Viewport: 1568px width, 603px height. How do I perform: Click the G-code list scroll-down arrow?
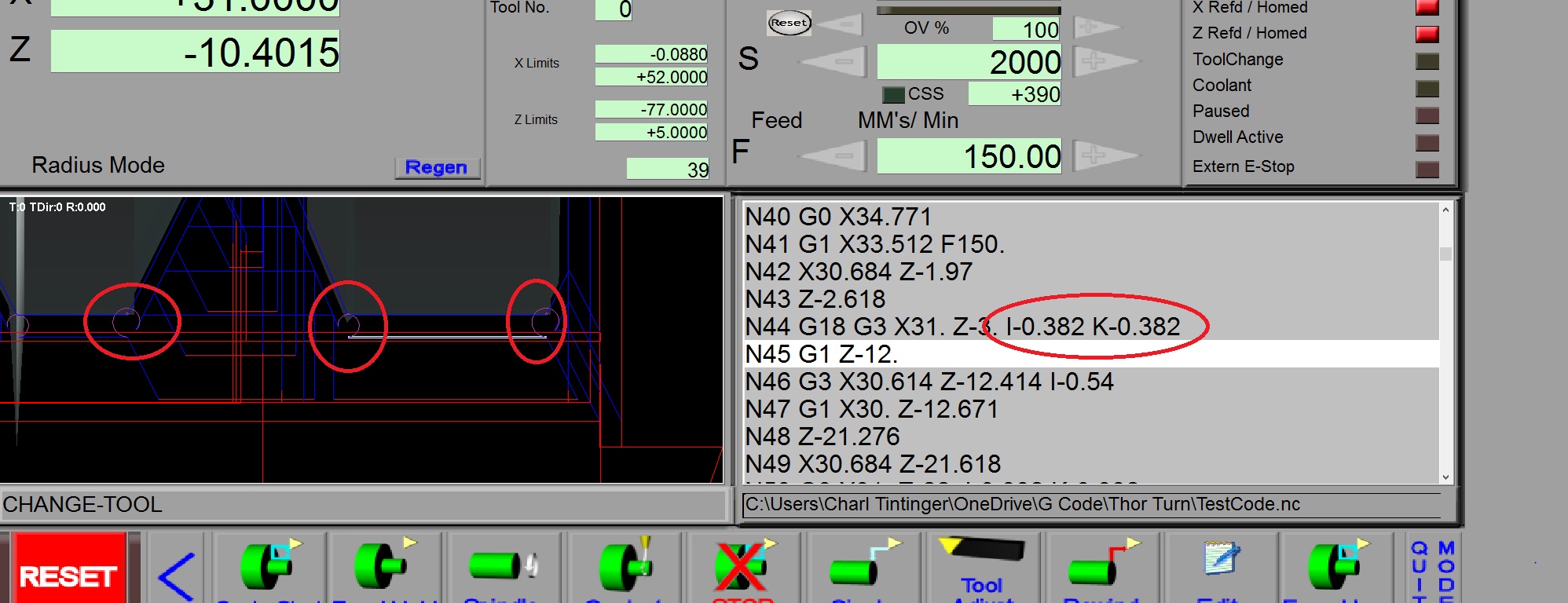[1445, 477]
